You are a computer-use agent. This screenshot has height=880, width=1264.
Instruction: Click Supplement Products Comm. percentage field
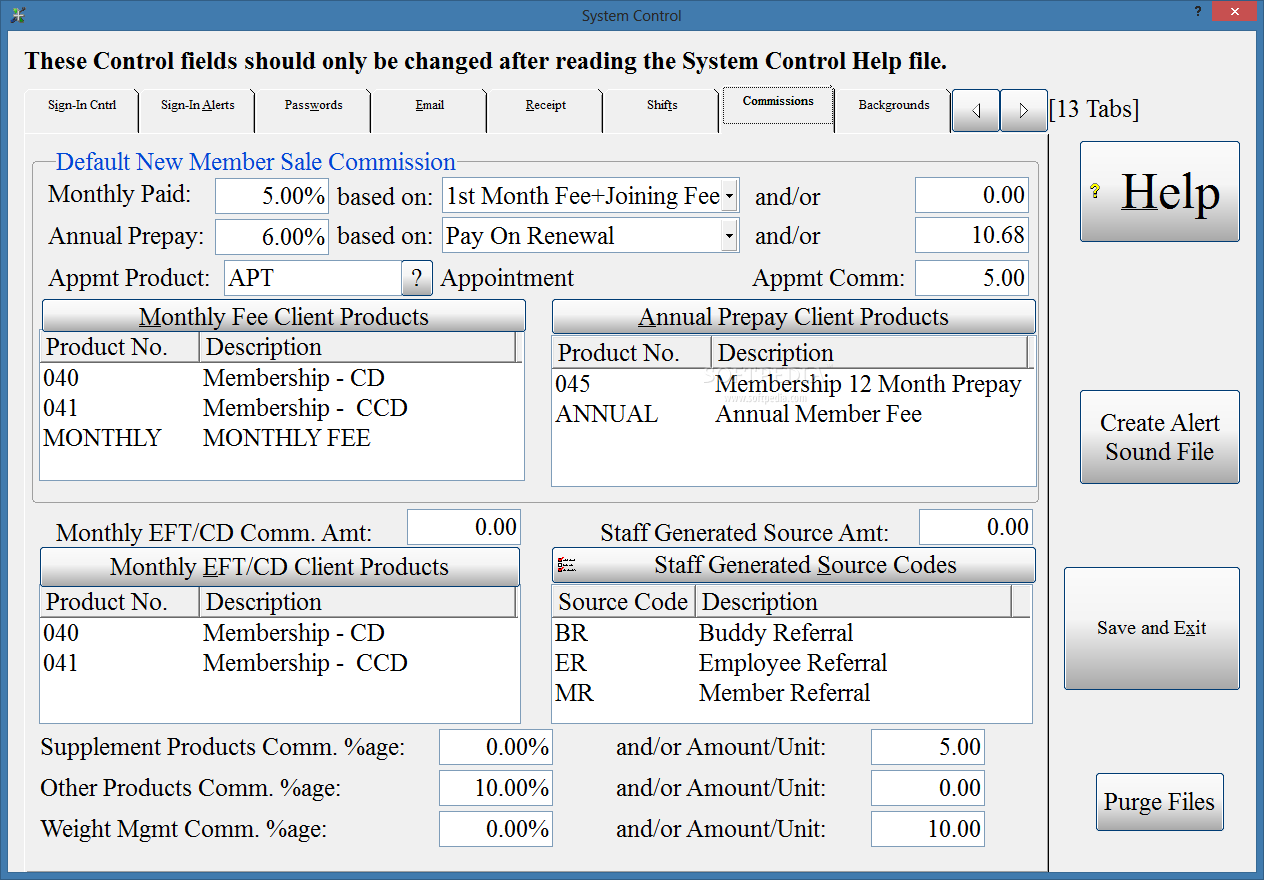pos(496,747)
